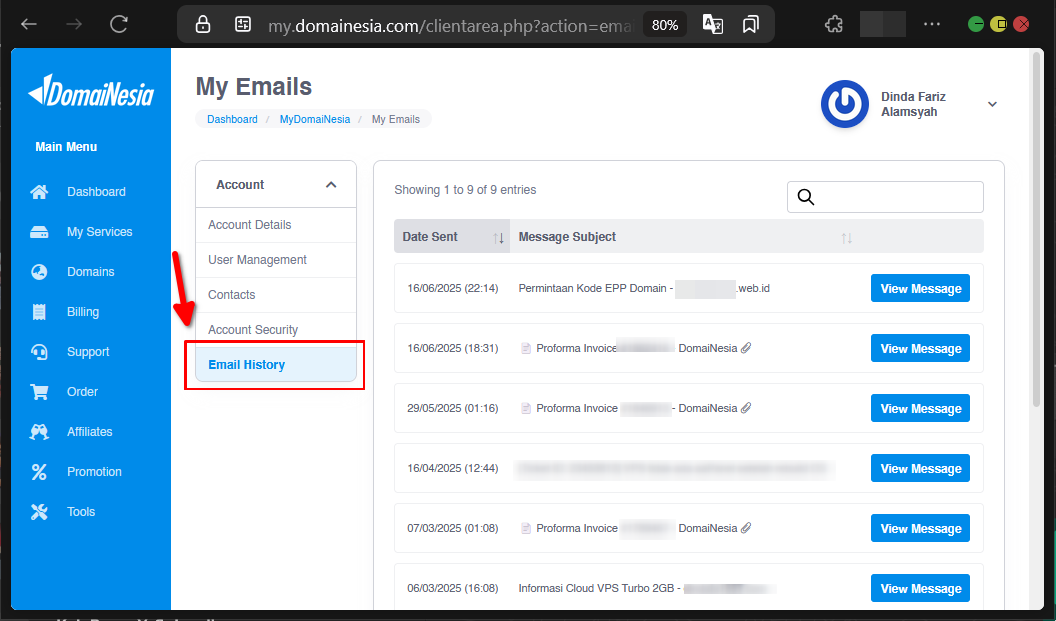
Task: Click the "Showing 1 to 9 of 9 entries" text
Action: (x=465, y=190)
